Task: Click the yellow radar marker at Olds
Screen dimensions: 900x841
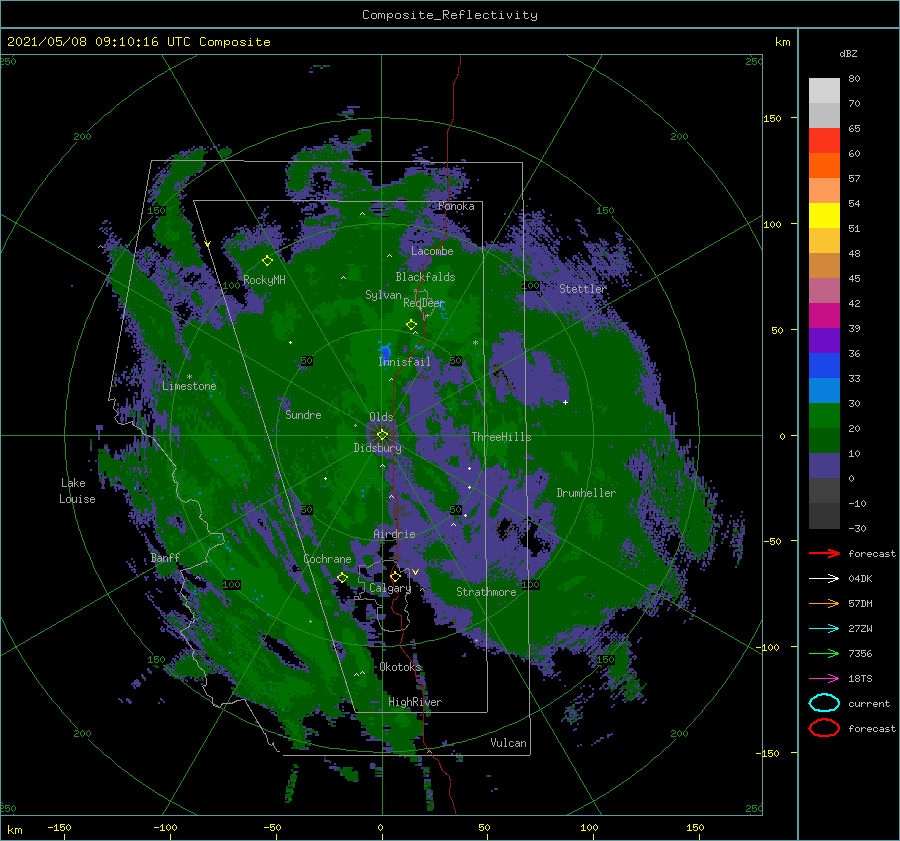Action: (x=382, y=435)
